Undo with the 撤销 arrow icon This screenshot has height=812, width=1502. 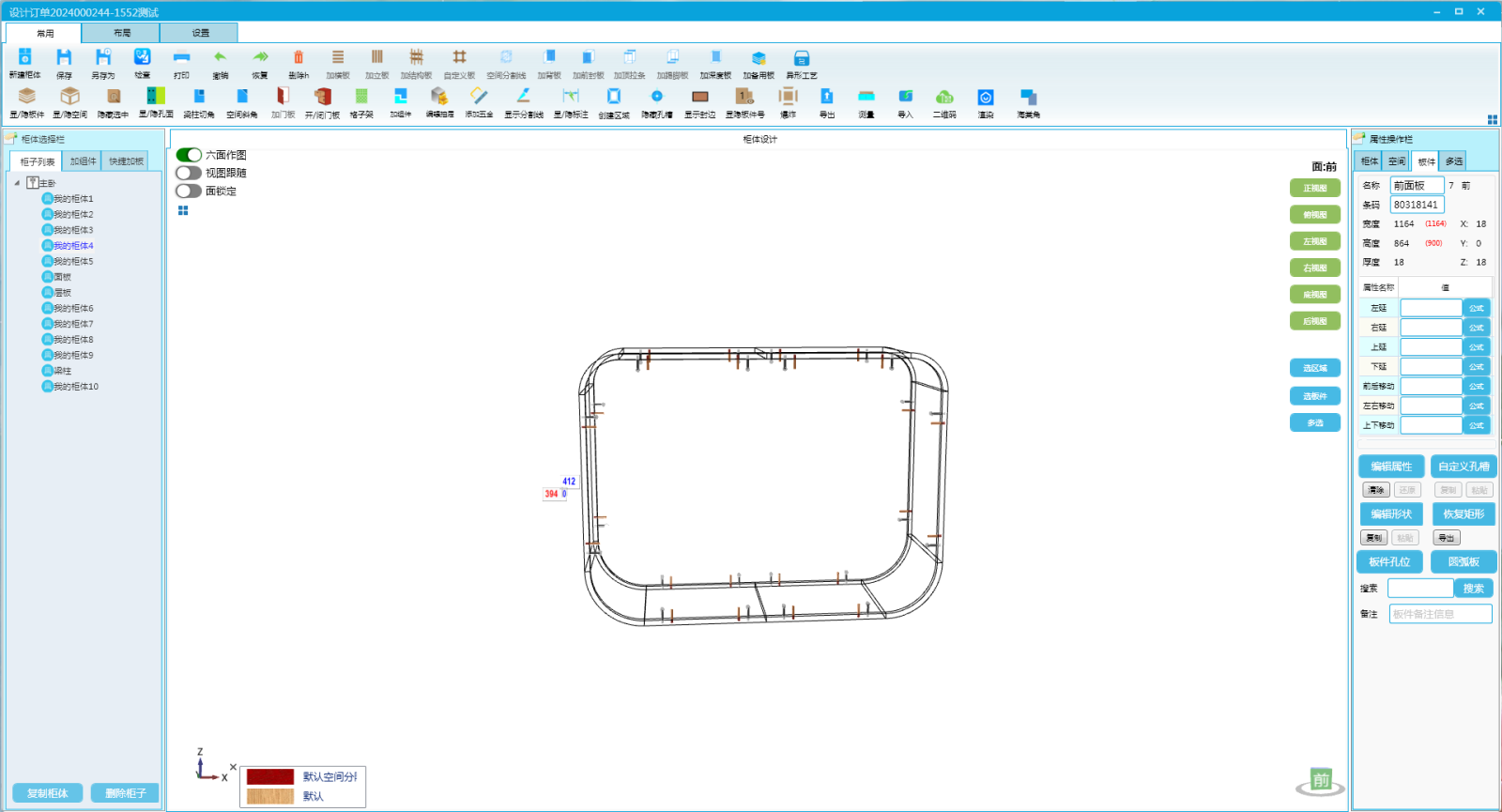[221, 57]
